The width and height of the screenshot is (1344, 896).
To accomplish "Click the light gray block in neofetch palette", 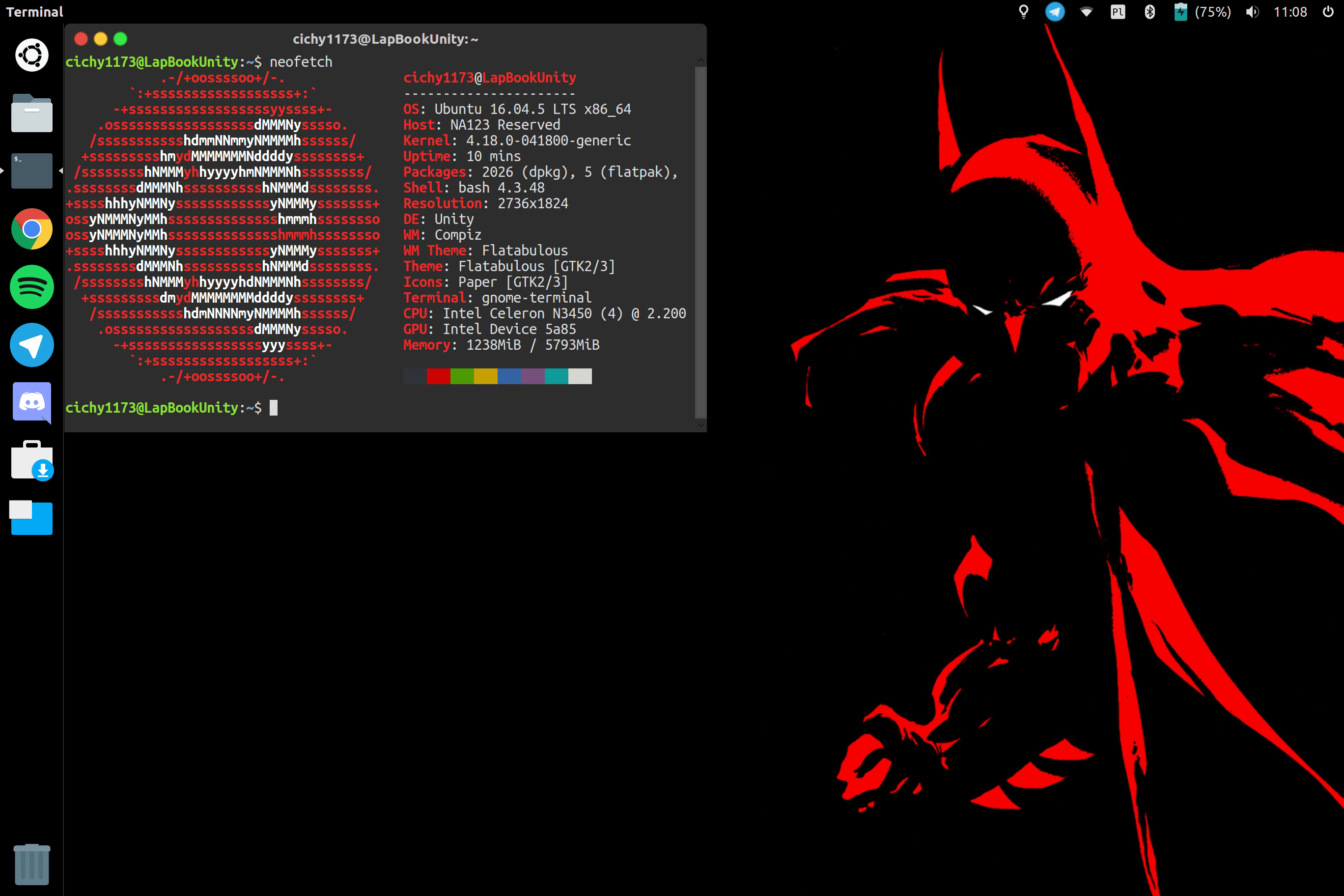I will (x=580, y=376).
